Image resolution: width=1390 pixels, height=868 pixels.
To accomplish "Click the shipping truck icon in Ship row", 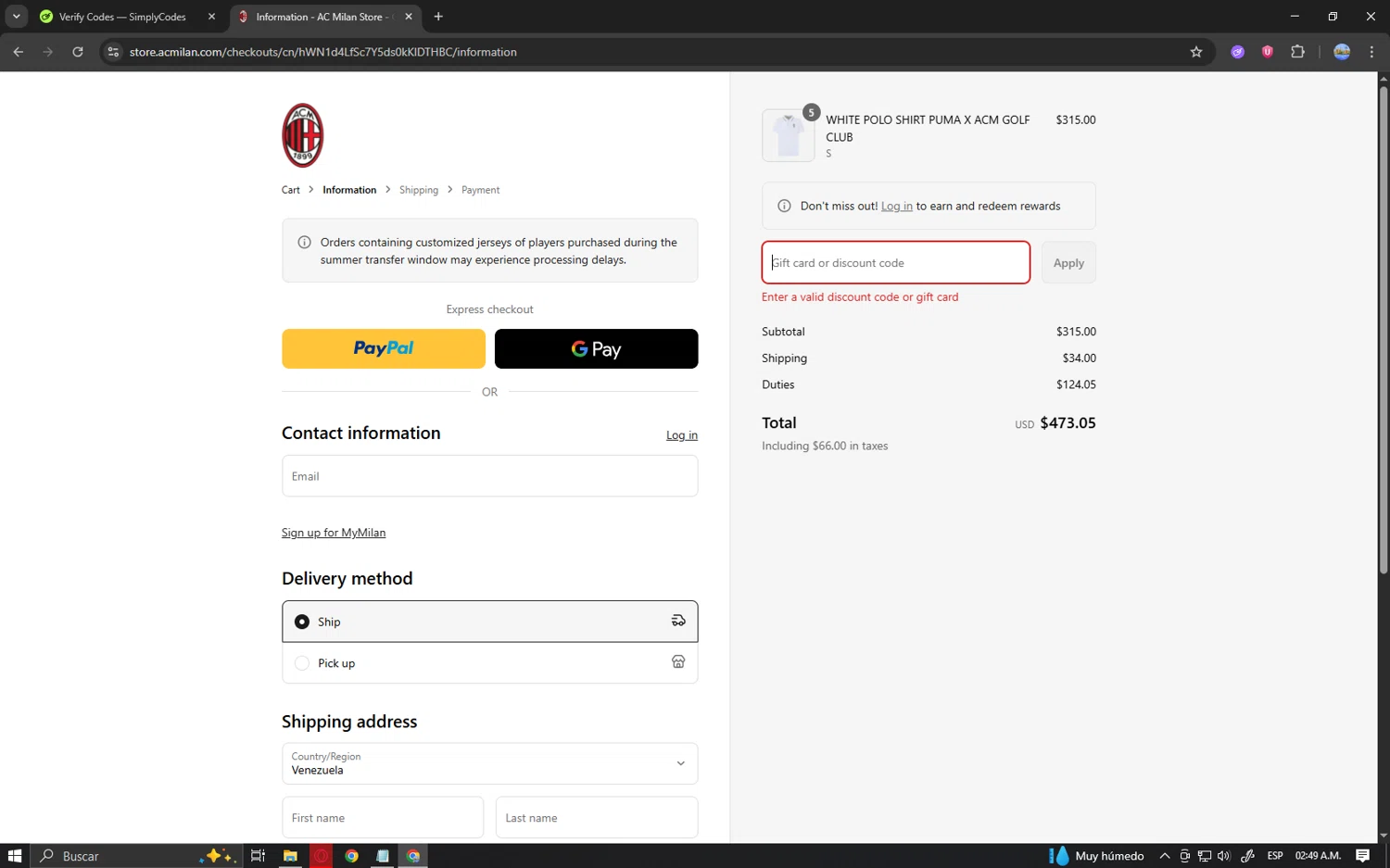I will 678,621.
